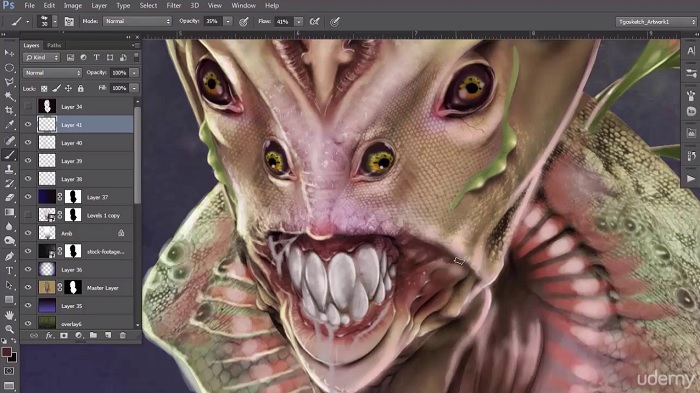
Task: Select the Dodge tool
Action: point(9,241)
